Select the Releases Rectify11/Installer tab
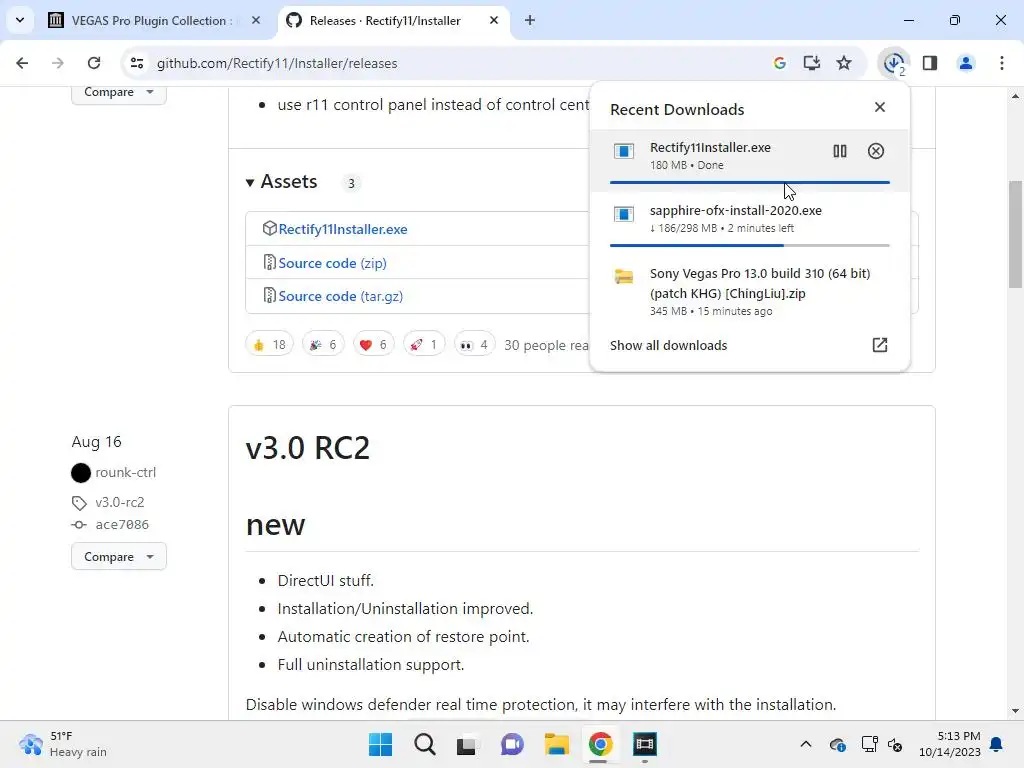 point(393,20)
